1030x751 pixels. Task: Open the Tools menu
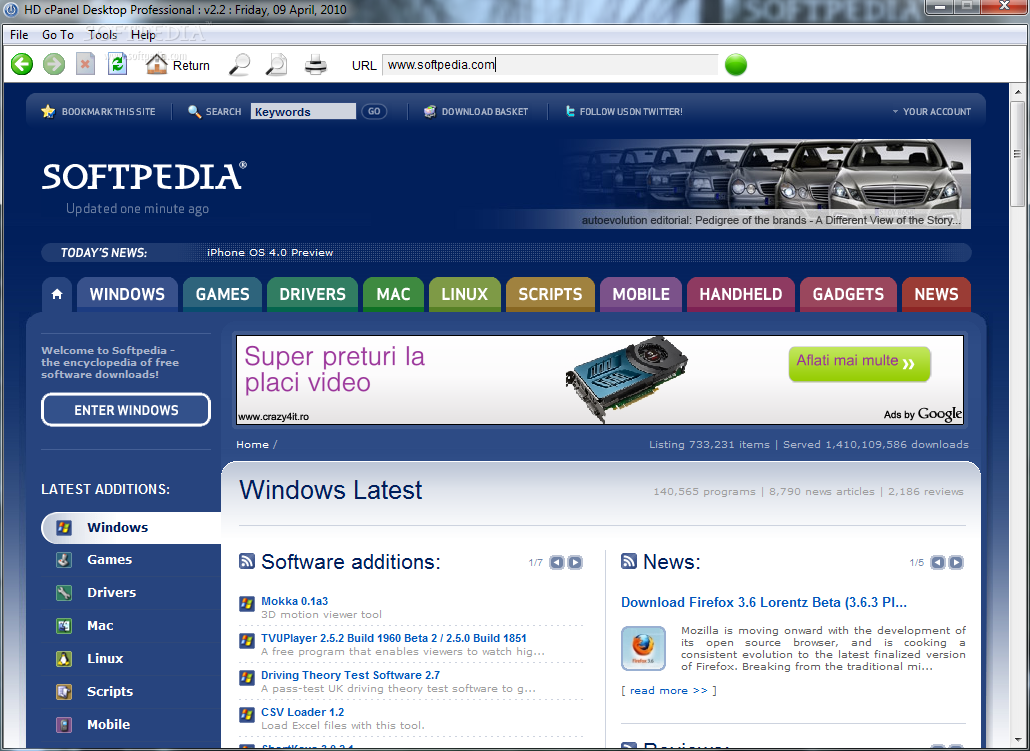(x=102, y=35)
